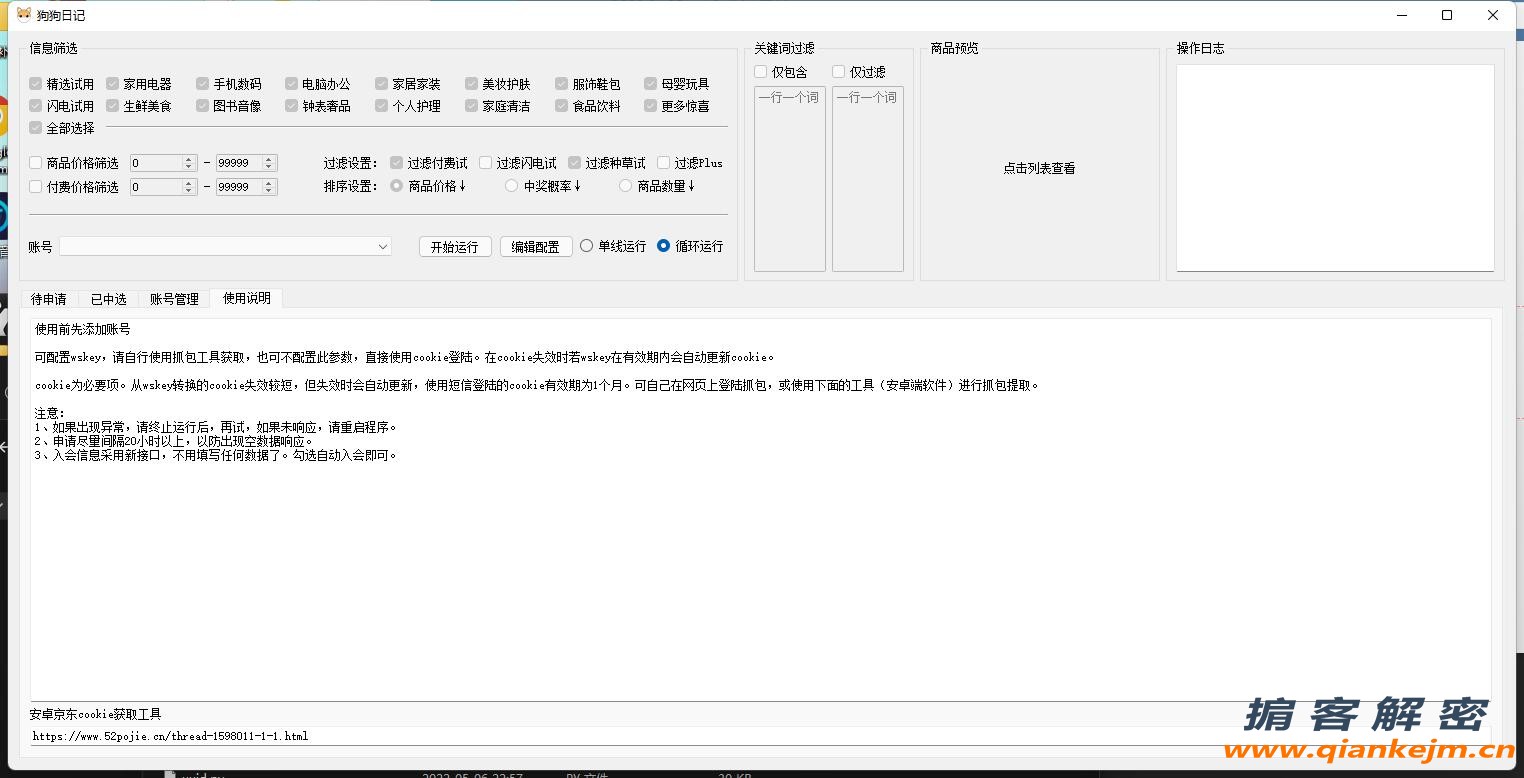The width and height of the screenshot is (1524, 778).
Task: Toggle the 过滤种草试 checkbox
Action: 574,163
